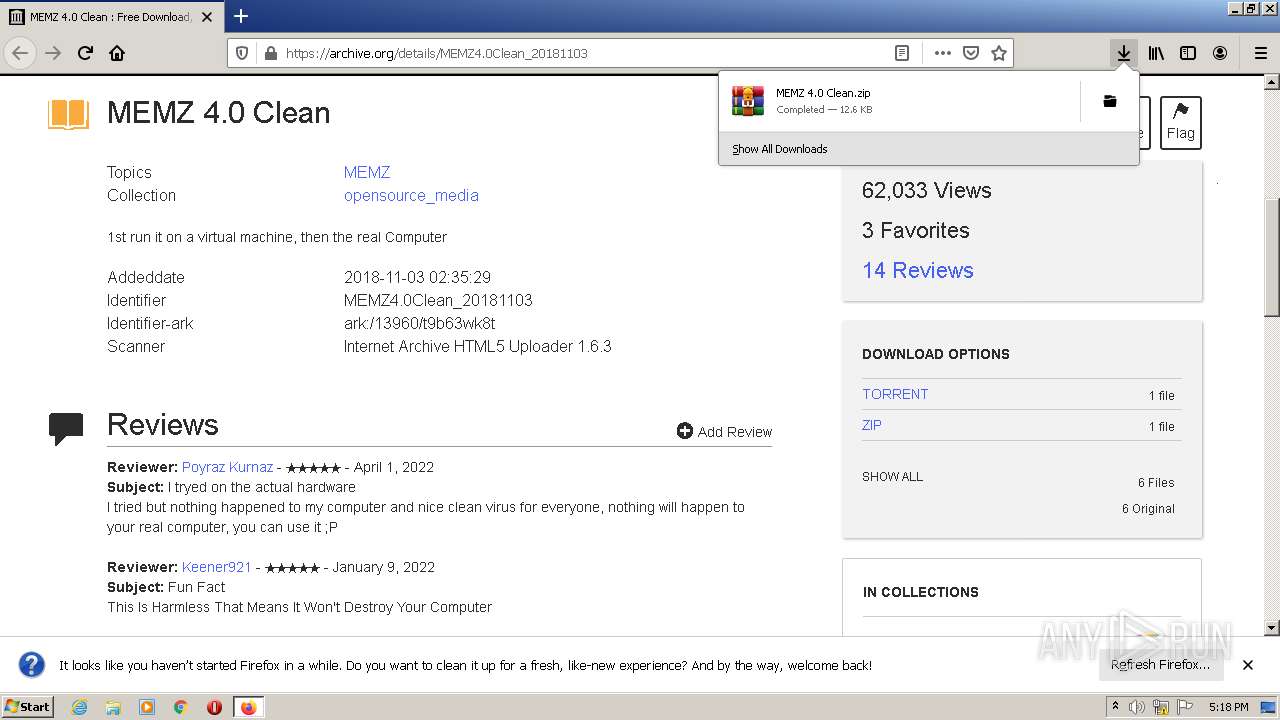Open the opensource_media collection
Screen dimensions: 1280x720
(411, 195)
